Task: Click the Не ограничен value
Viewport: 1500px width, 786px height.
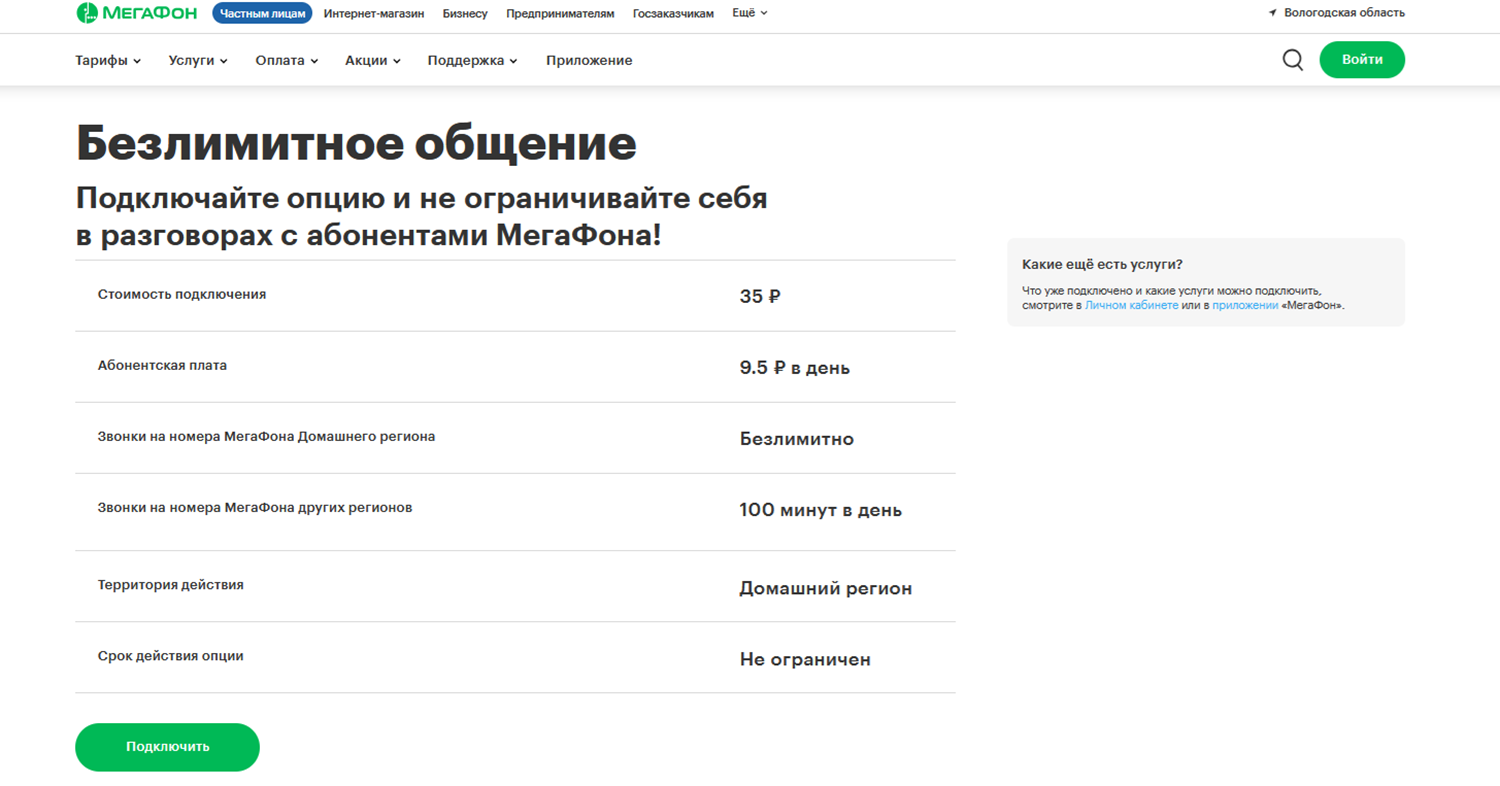Action: (806, 660)
